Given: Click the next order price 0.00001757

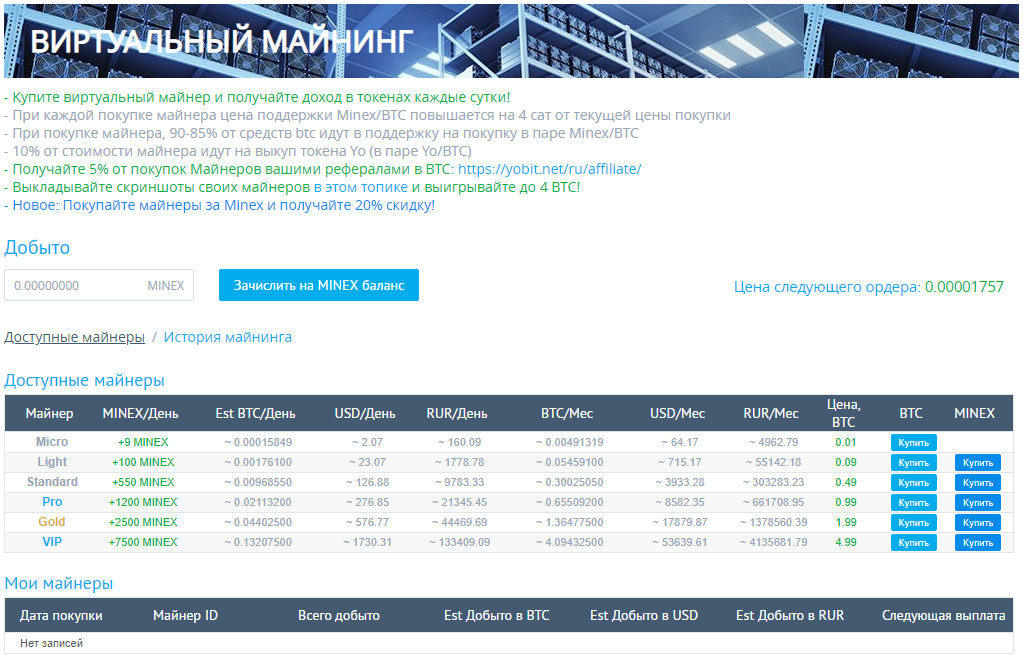Looking at the screenshot, I should (x=965, y=287).
